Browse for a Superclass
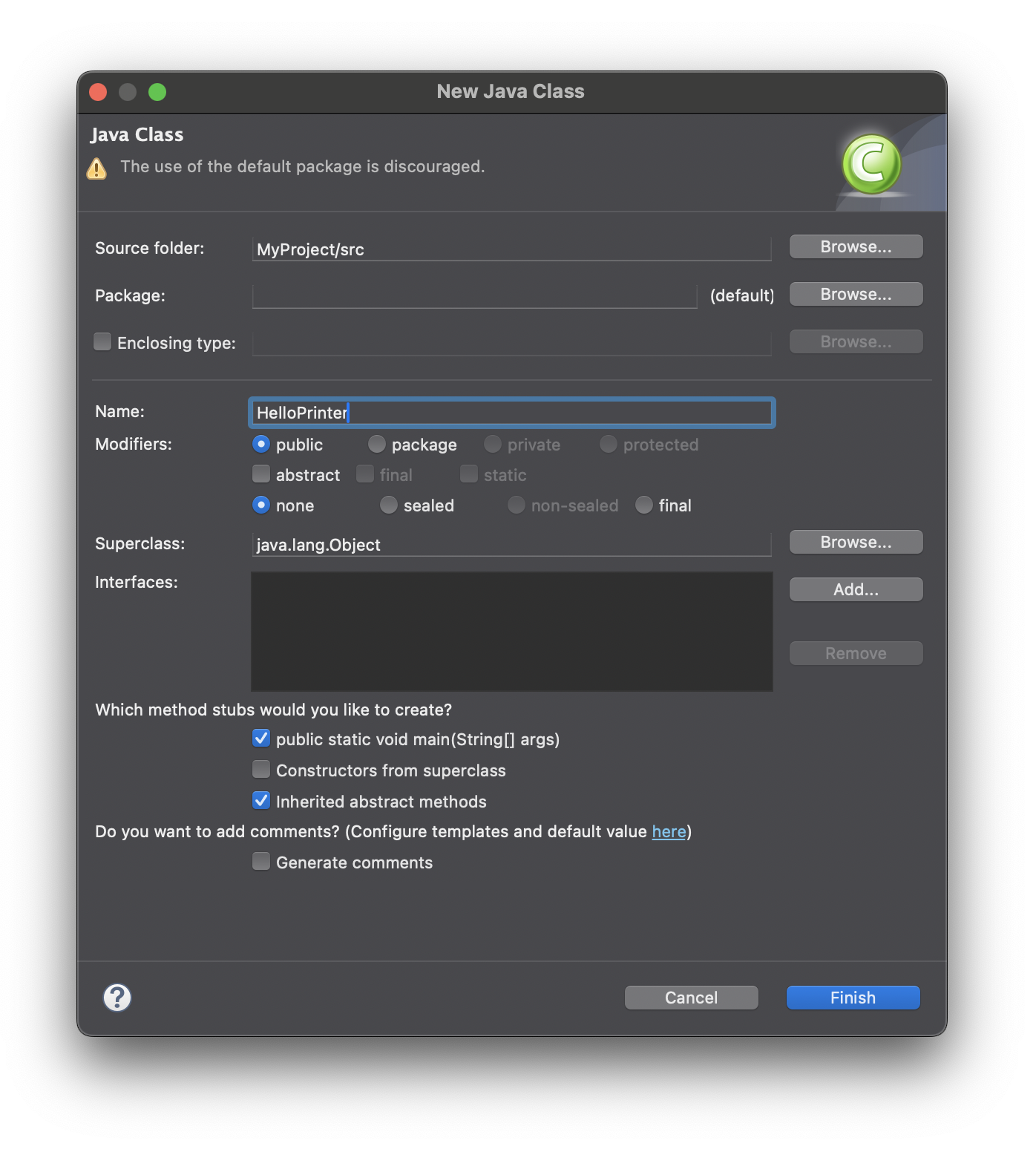The width and height of the screenshot is (1036, 1149). (856, 543)
